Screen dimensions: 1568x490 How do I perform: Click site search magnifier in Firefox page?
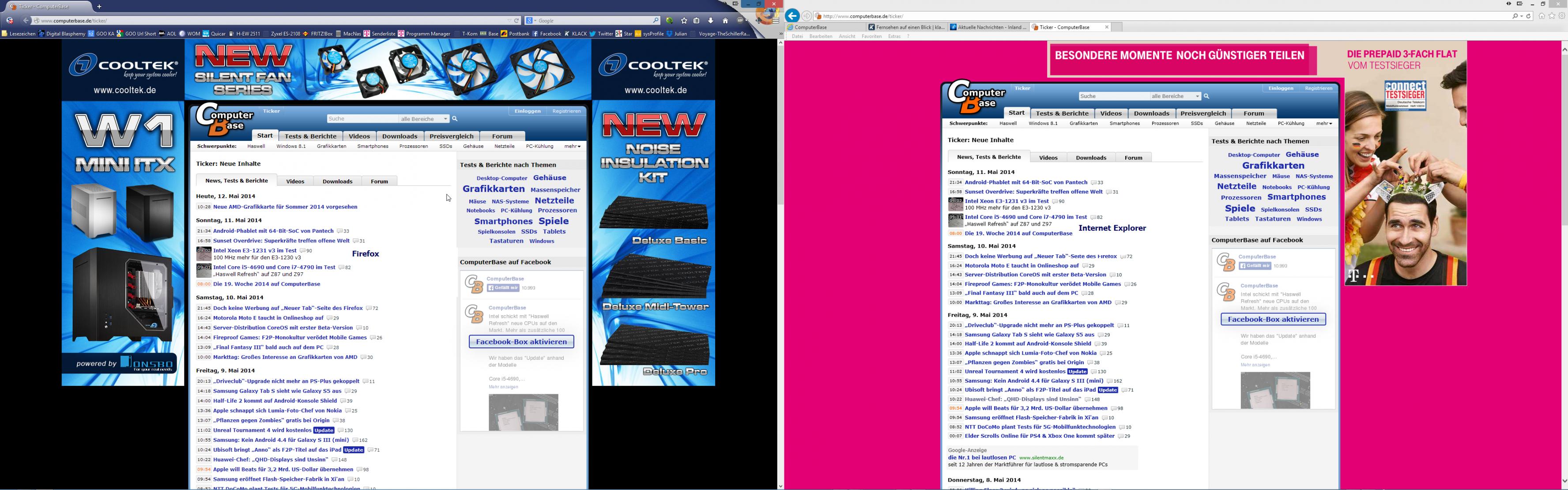coord(455,119)
